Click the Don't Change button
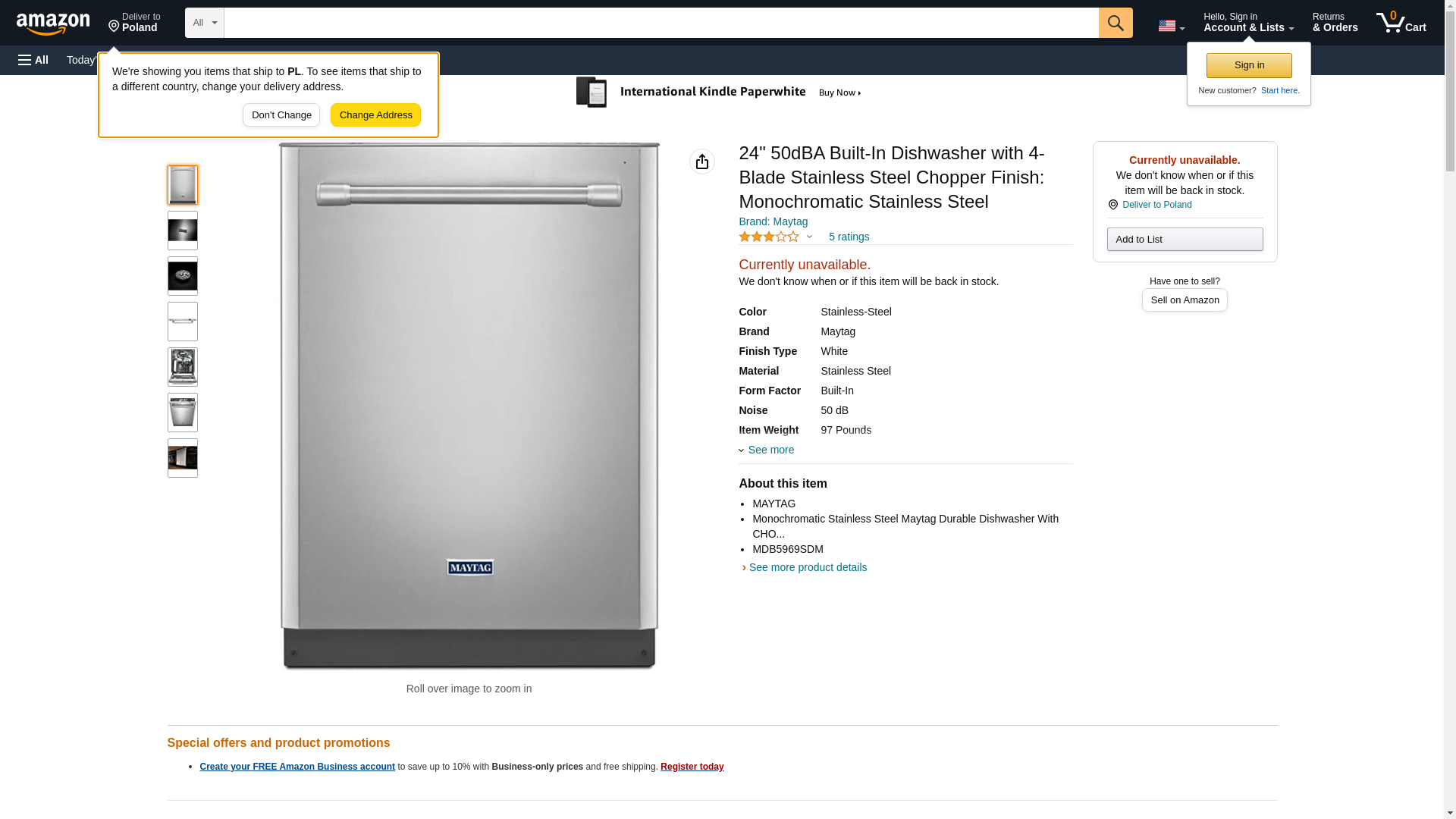Image resolution: width=1456 pixels, height=819 pixels. click(x=281, y=115)
